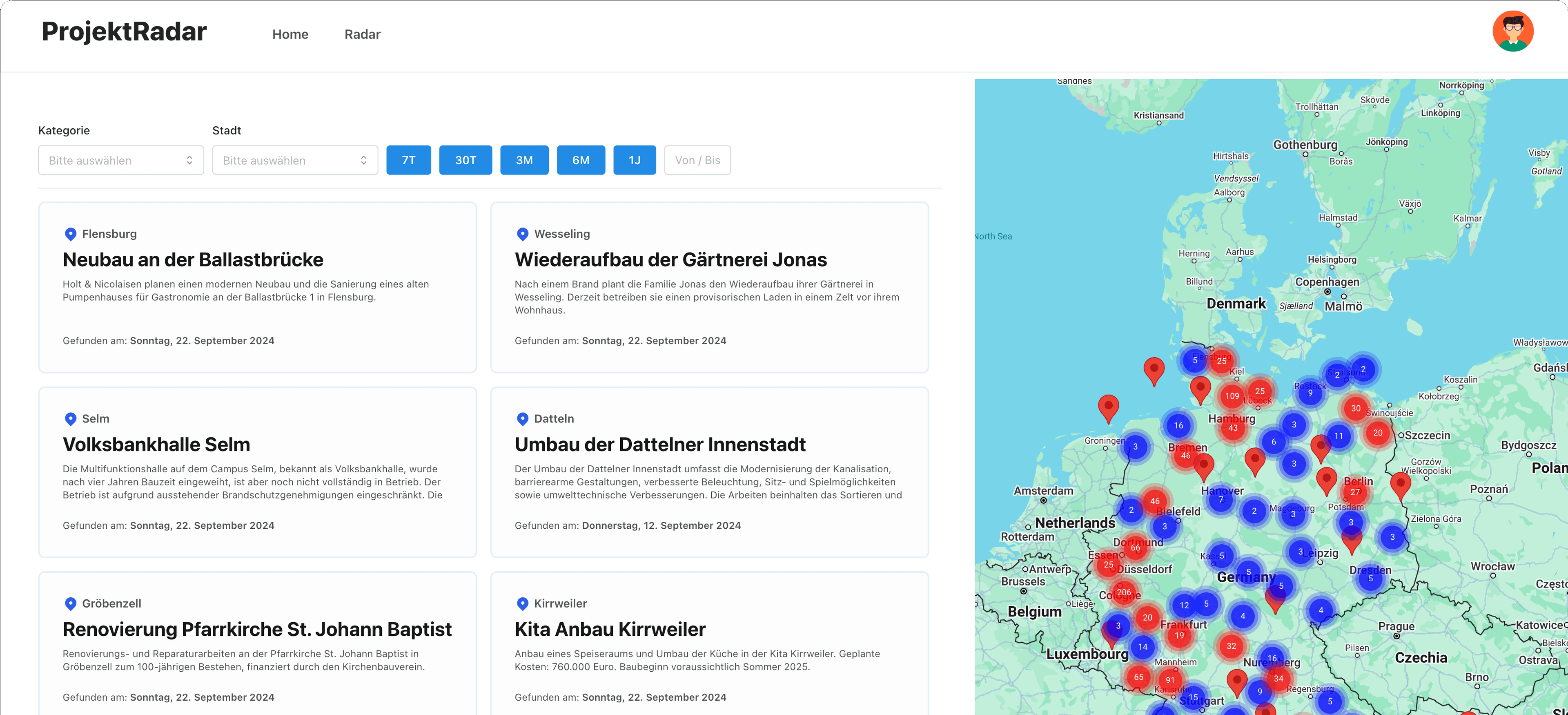Click red cluster 19 at Frankfurt
Screen dimensions: 1568x715
click(x=1179, y=635)
